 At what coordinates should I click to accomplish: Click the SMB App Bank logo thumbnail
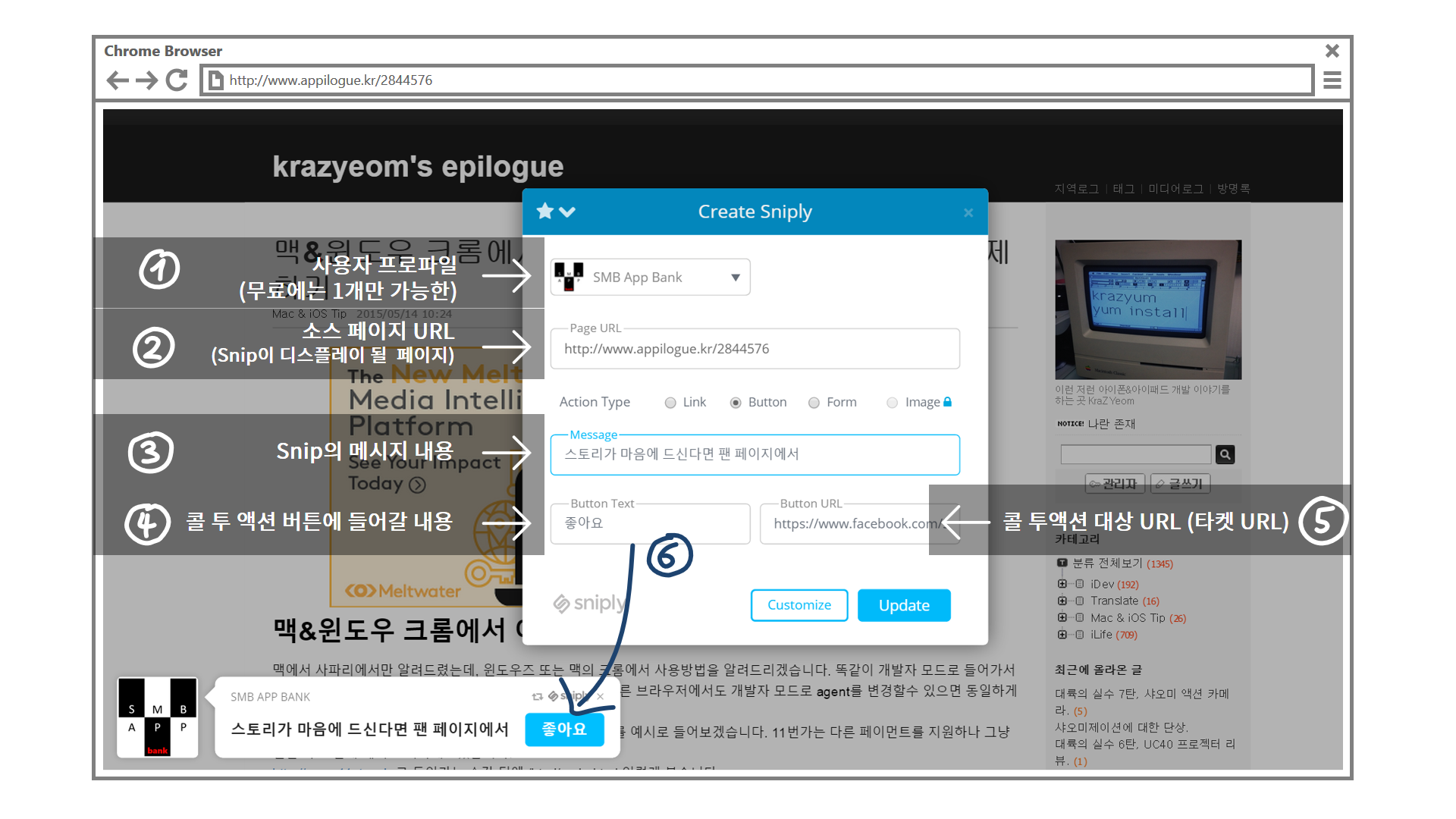(158, 717)
